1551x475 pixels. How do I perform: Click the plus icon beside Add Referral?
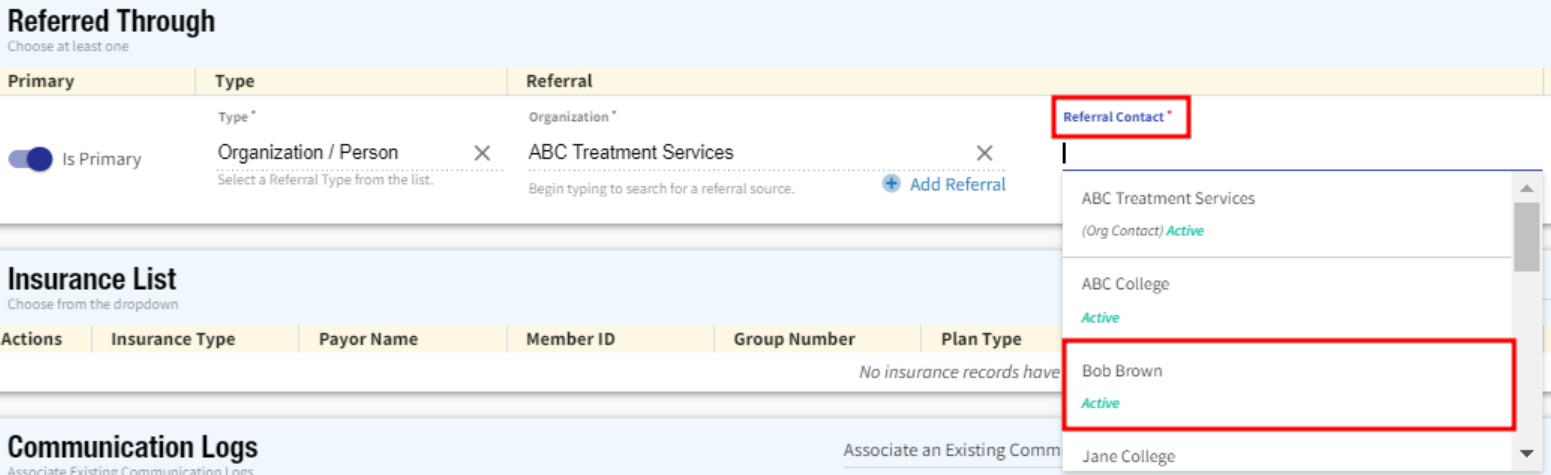891,184
